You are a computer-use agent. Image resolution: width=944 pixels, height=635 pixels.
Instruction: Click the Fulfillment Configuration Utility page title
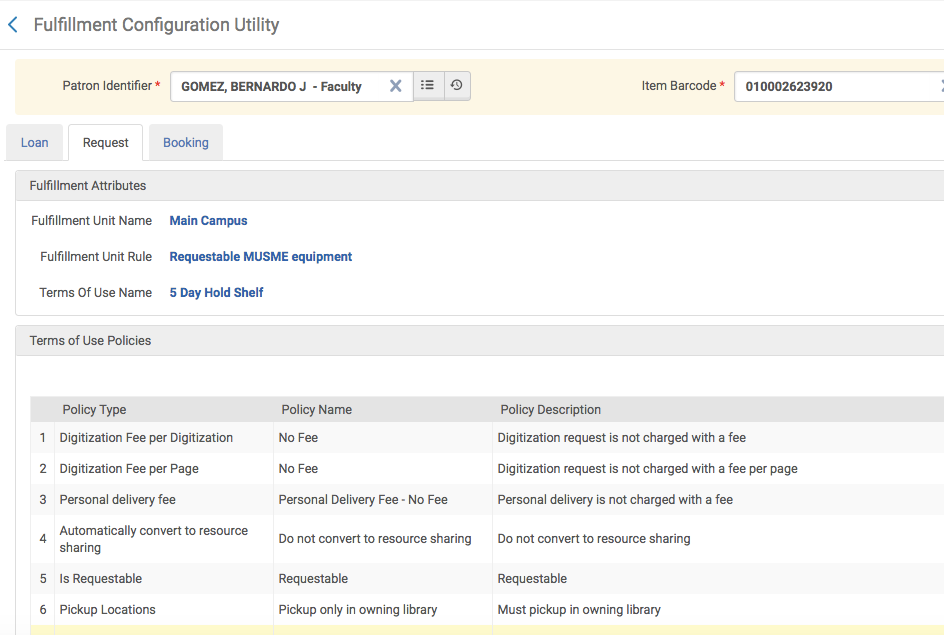pos(157,25)
